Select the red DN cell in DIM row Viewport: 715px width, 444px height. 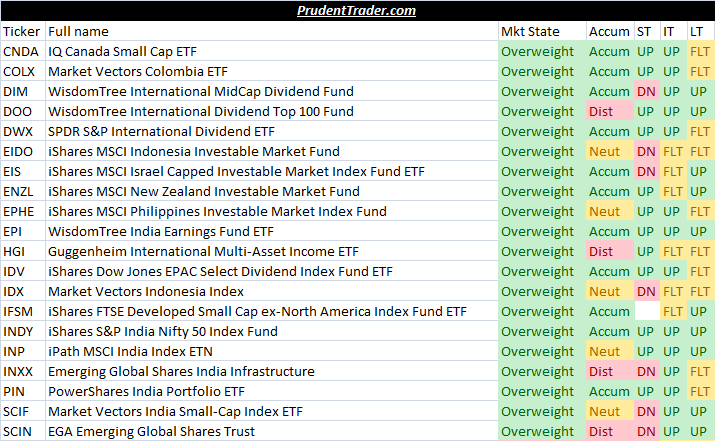646,91
